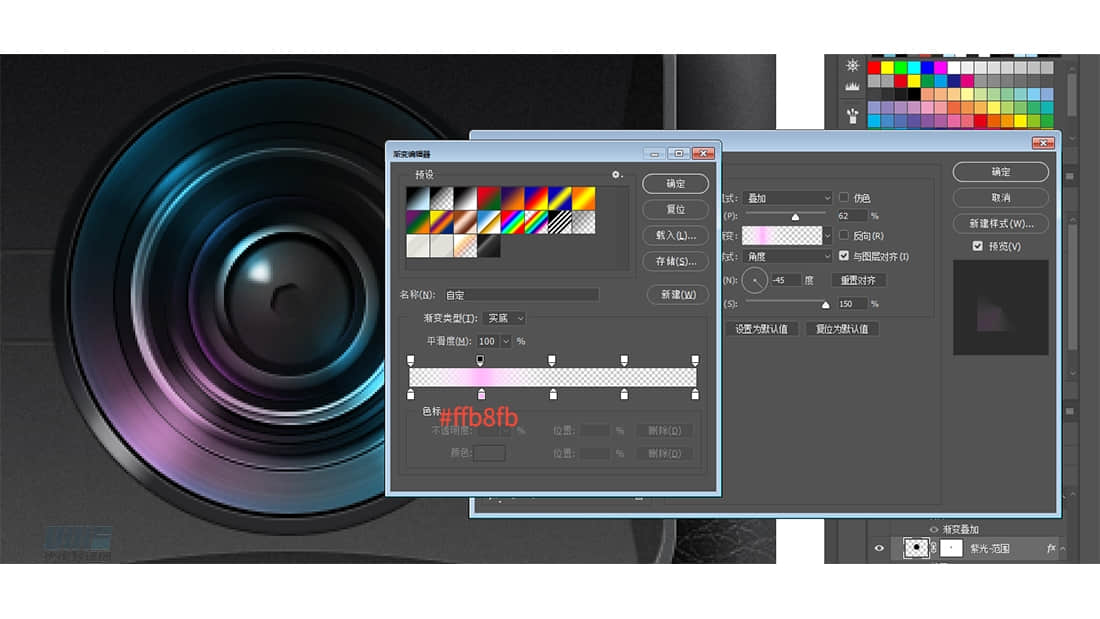Viewport: 1100px width, 619px height.
Task: Open the gradient style 角度 dropdown
Action: click(788, 257)
